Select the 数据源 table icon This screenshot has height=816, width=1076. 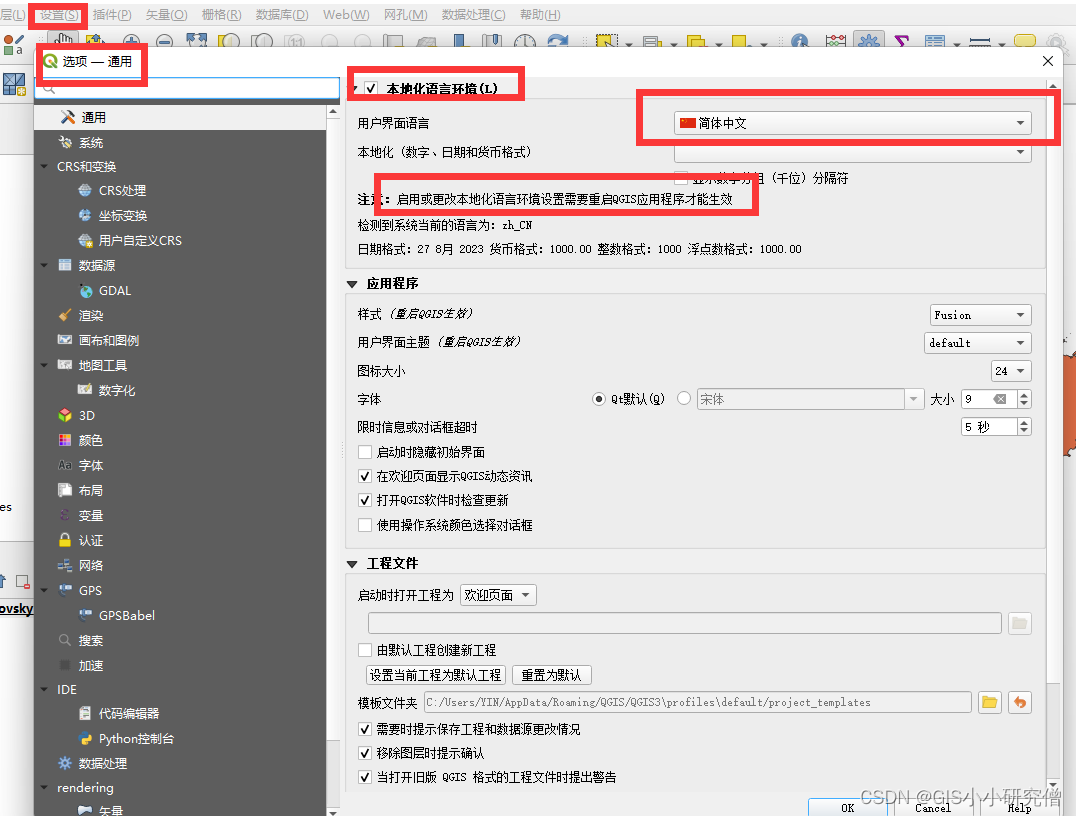pyautogui.click(x=65, y=265)
